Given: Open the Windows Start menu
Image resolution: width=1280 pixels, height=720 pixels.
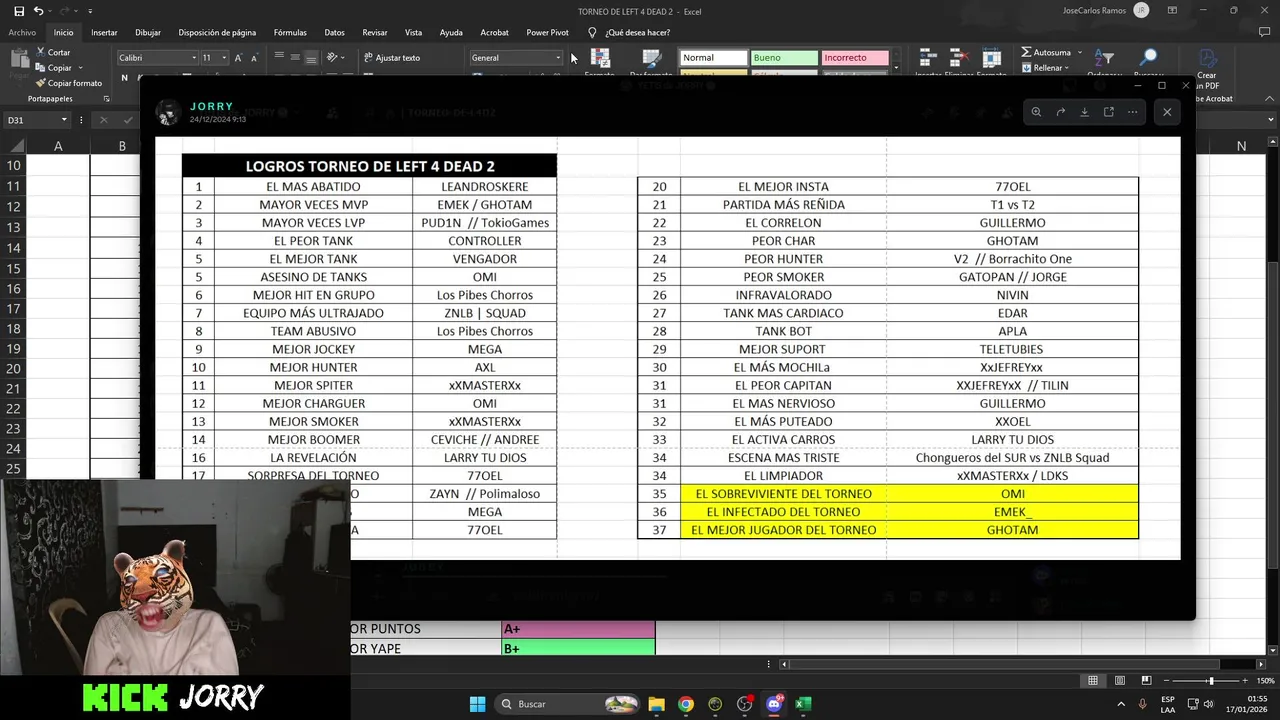Looking at the screenshot, I should tap(477, 704).
